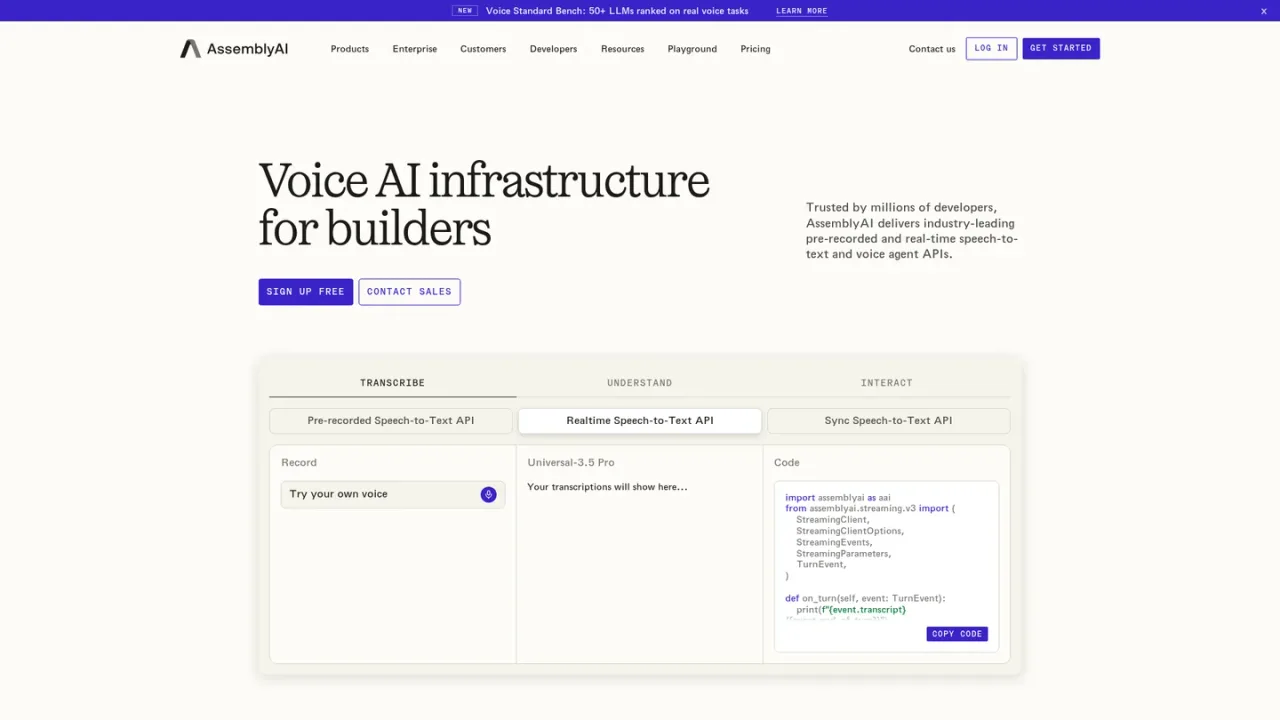The width and height of the screenshot is (1280, 720).
Task: Copy the sample code
Action: pos(957,634)
